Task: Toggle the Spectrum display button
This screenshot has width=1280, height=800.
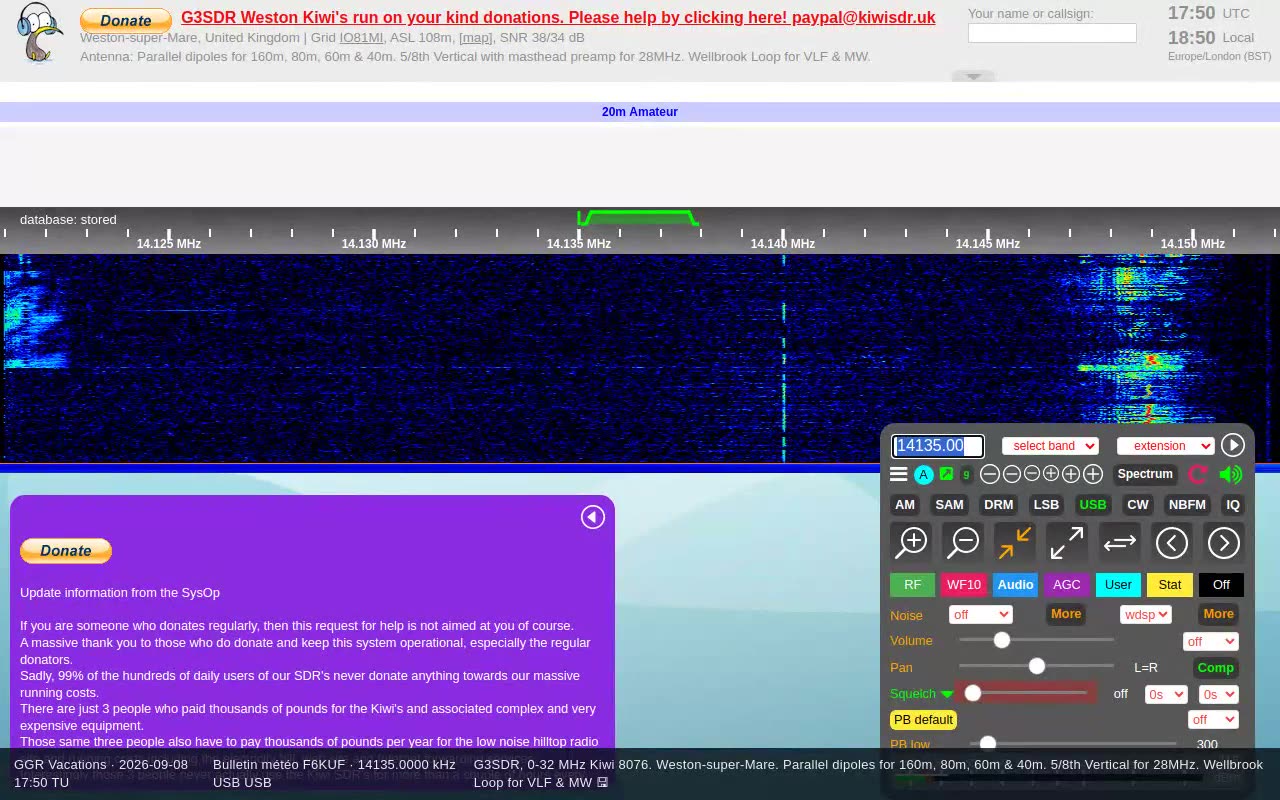Action: (x=1145, y=474)
